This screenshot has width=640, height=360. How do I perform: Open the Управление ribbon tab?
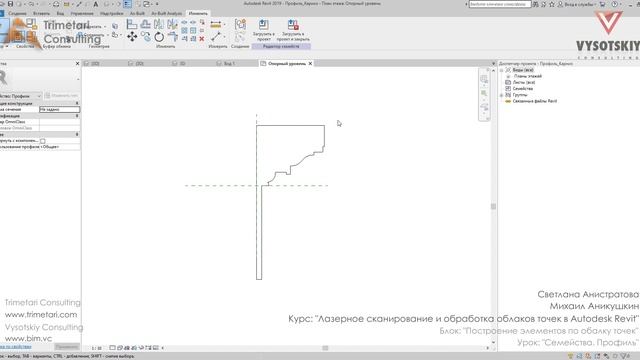click(82, 13)
